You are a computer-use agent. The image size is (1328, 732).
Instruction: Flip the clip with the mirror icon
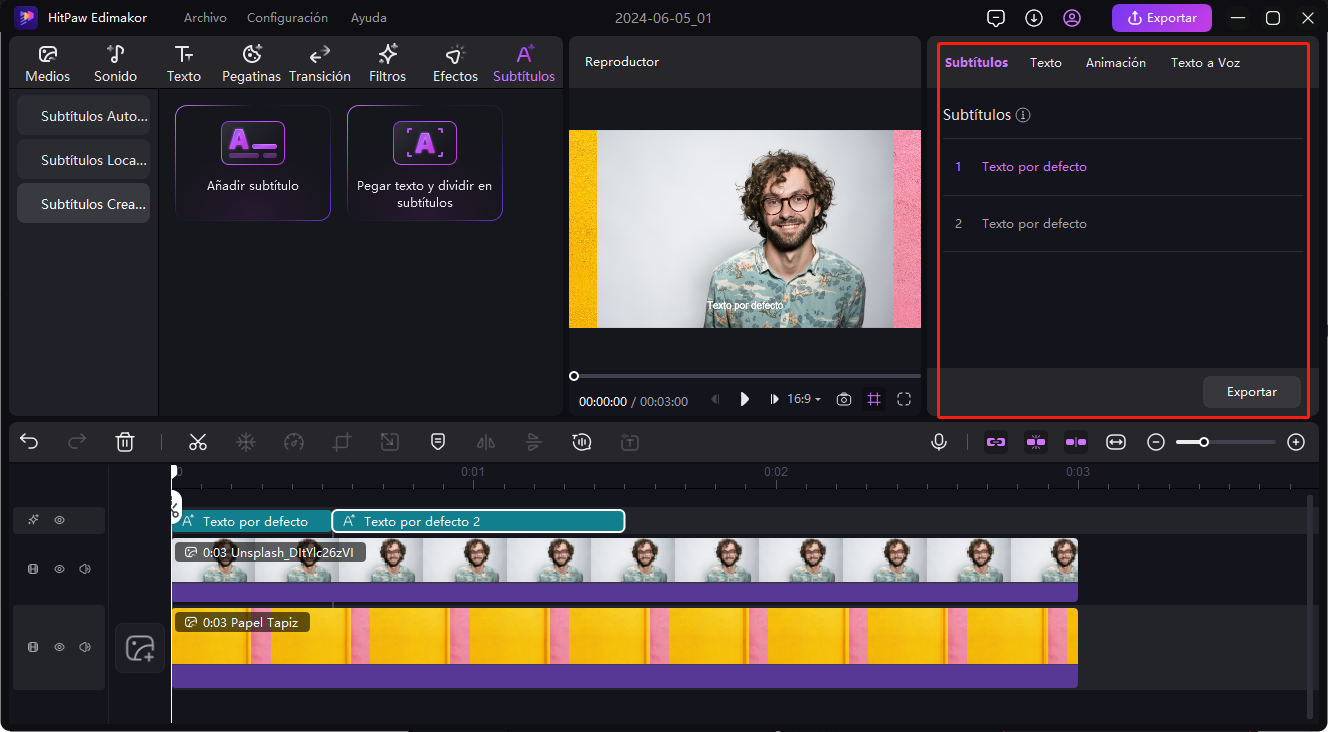click(x=486, y=441)
